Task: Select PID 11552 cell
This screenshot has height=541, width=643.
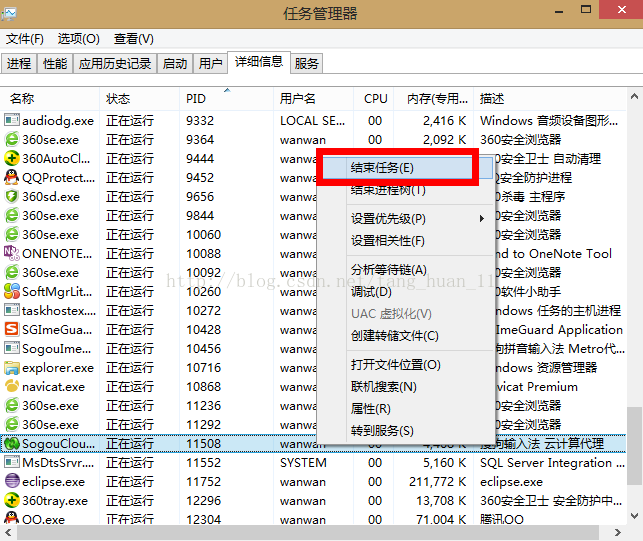Action: (203, 463)
